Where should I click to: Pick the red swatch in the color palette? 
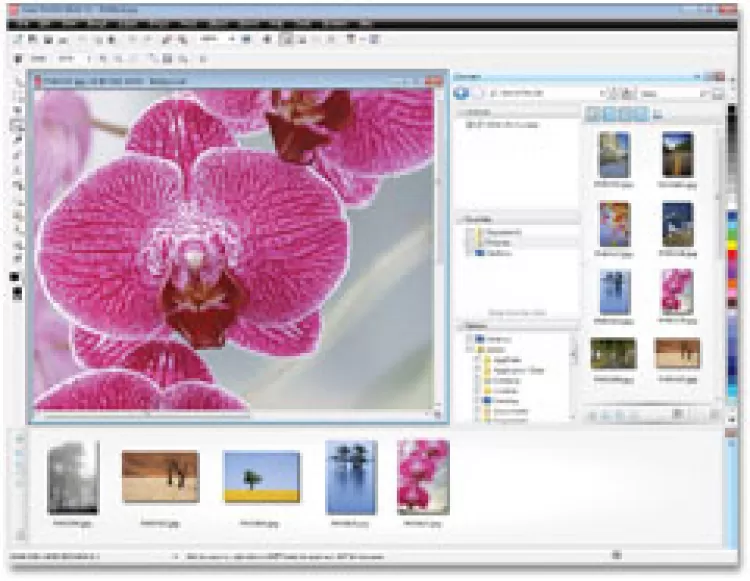tap(732, 256)
